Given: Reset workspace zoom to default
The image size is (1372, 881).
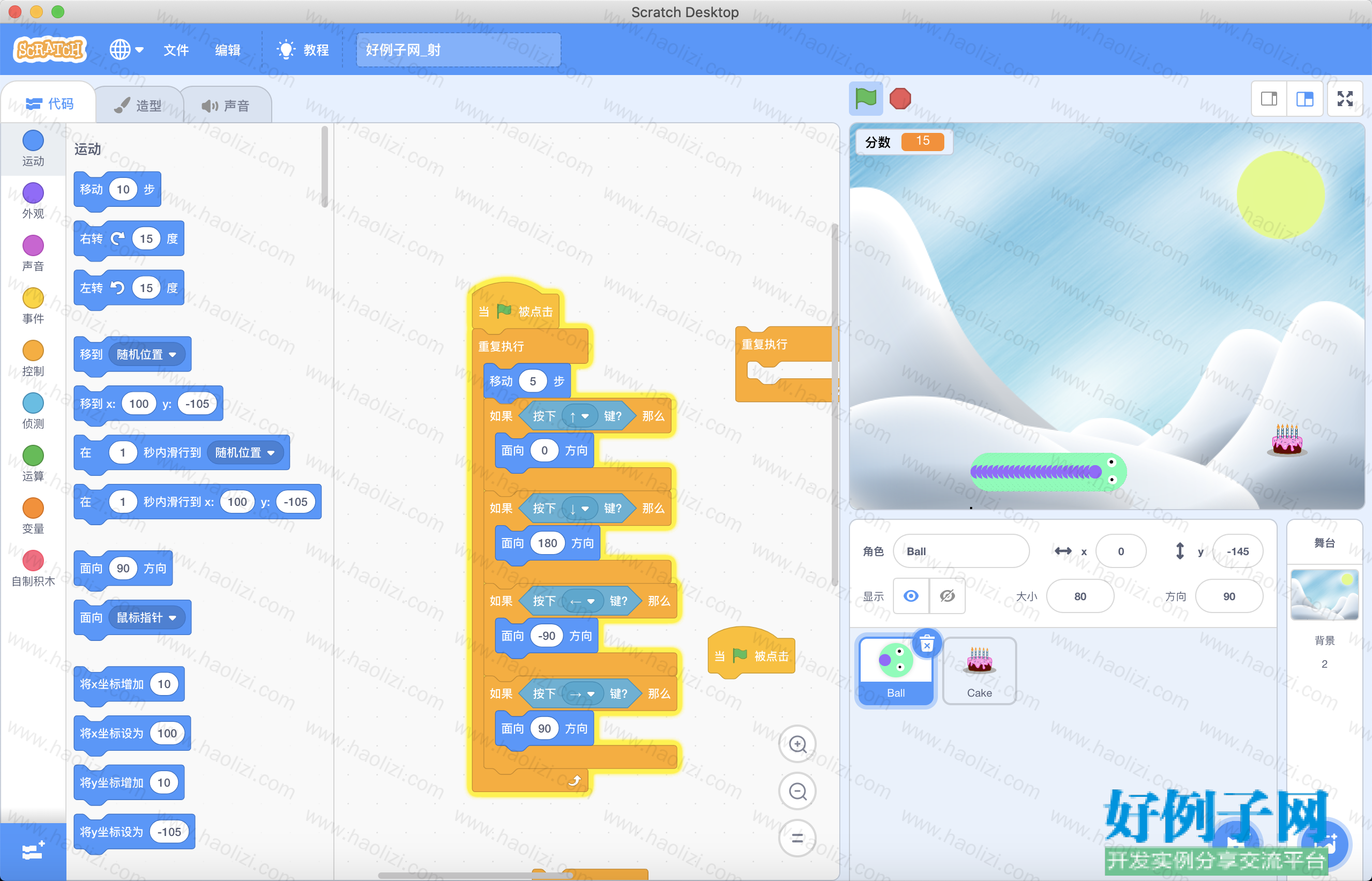Looking at the screenshot, I should [797, 838].
